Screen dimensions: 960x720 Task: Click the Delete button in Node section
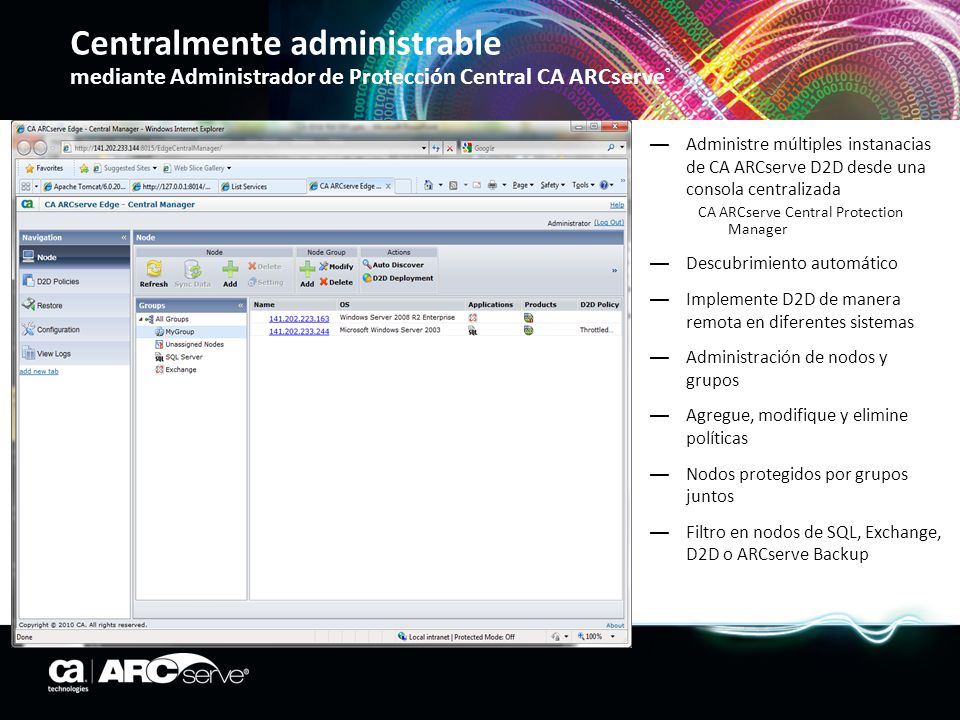[x=264, y=266]
